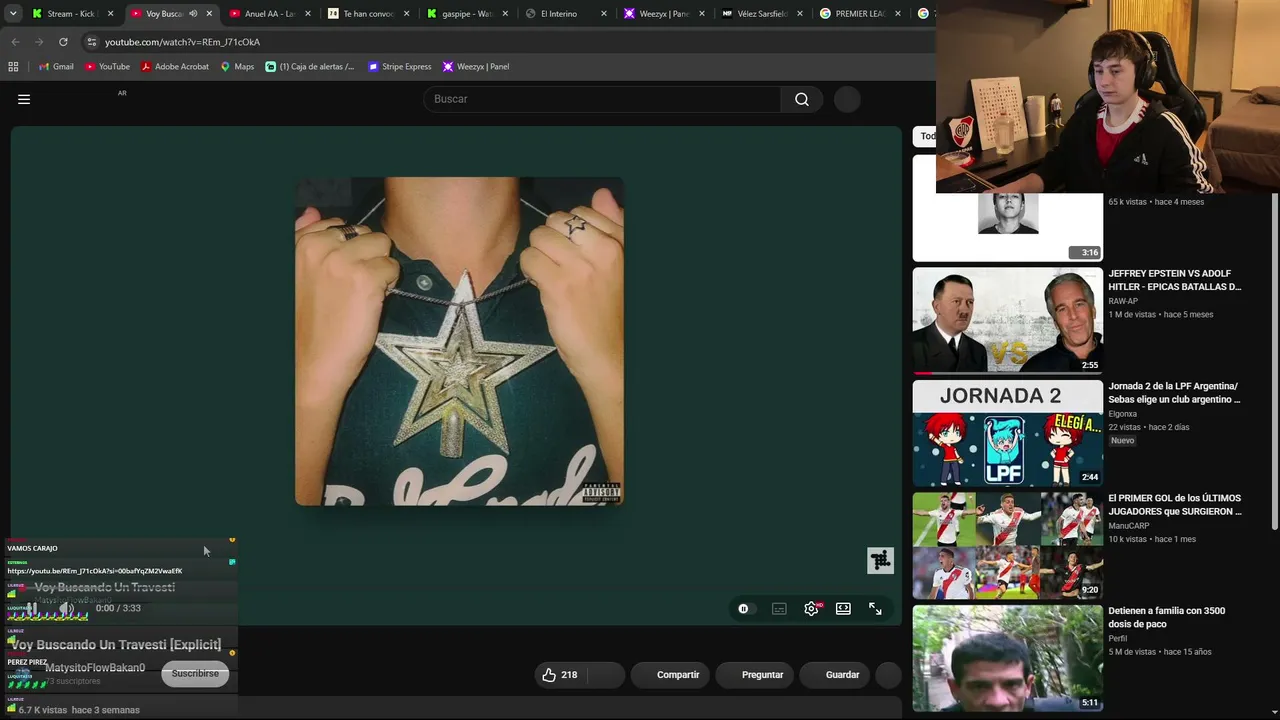The image size is (1280, 720).
Task: Open the 'El PRIMER GOL de los ÚLTIMOS' title
Action: click(1175, 505)
